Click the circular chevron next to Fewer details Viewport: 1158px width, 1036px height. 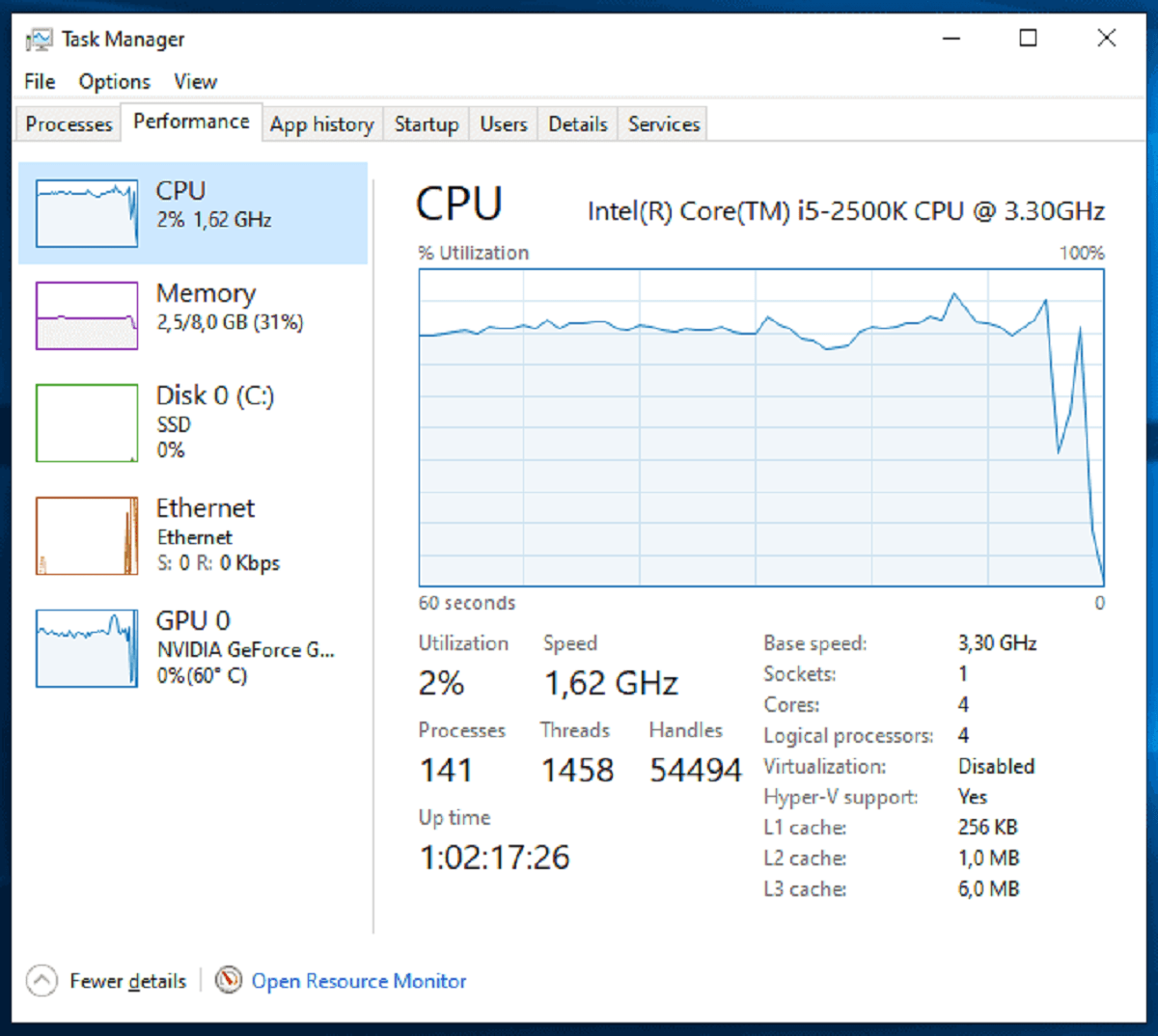click(x=41, y=980)
